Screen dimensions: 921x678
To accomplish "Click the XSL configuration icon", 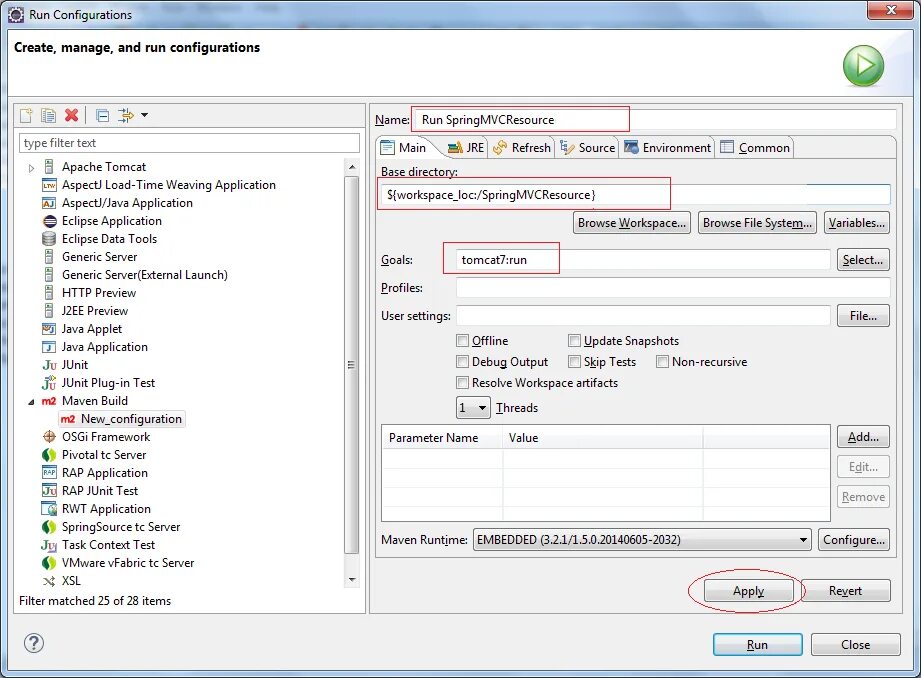I will click(x=49, y=581).
